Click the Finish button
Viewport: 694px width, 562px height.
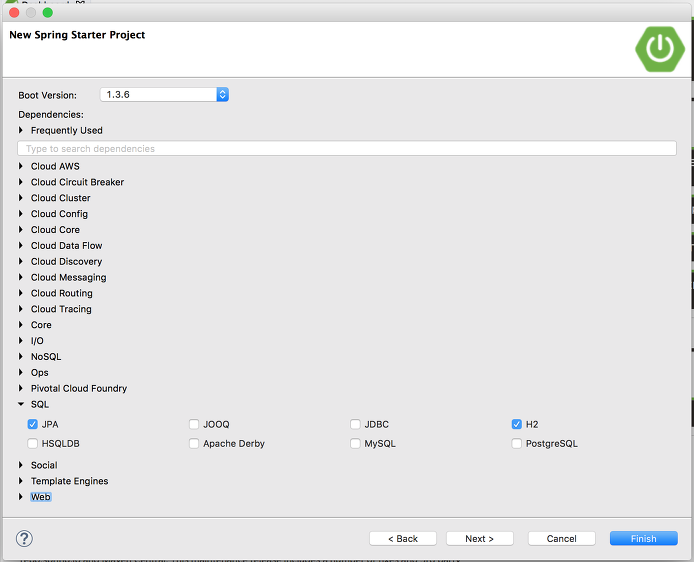(x=644, y=539)
